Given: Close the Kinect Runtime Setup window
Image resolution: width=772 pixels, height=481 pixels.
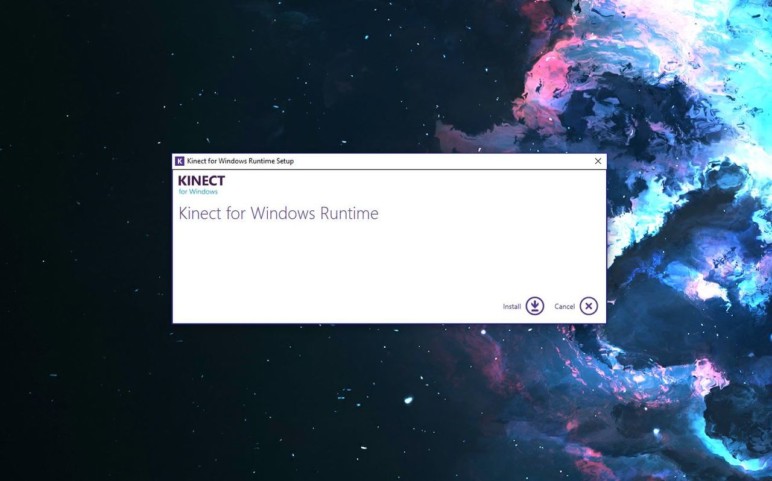Looking at the screenshot, I should point(598,161).
